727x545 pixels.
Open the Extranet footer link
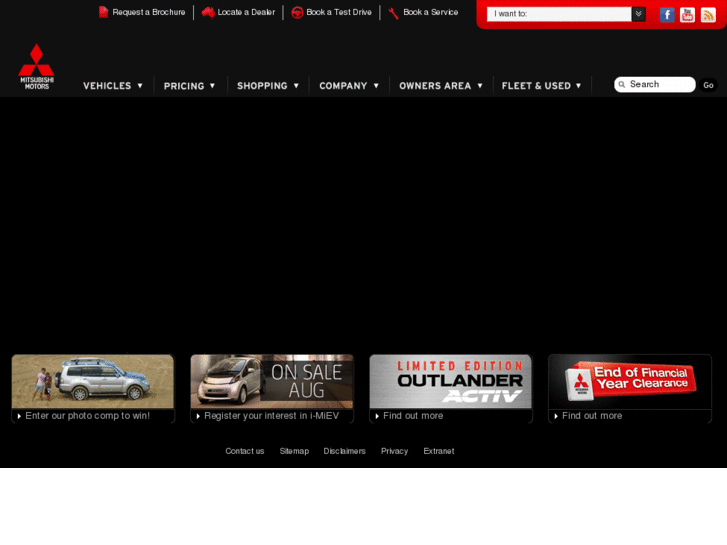click(439, 451)
